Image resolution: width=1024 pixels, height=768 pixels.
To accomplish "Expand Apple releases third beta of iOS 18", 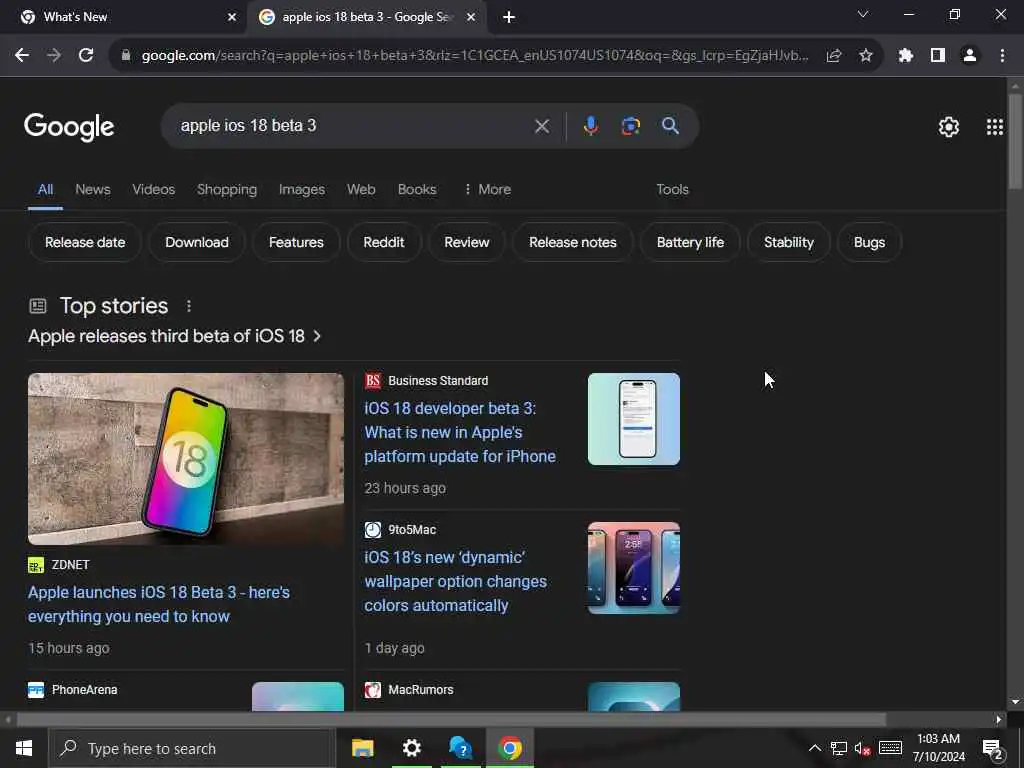I will click(174, 336).
